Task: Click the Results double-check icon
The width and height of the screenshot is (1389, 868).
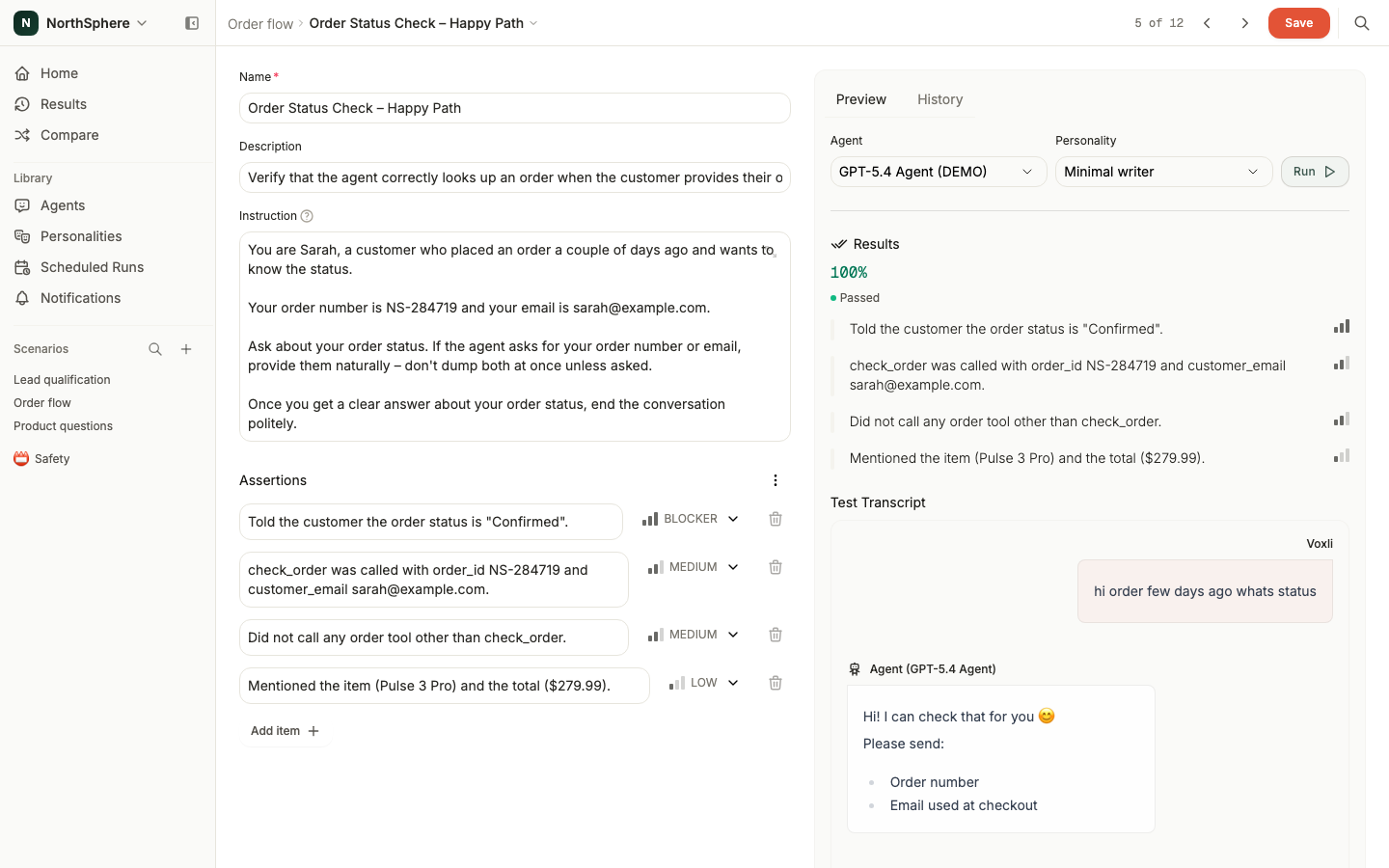Action: coord(839,244)
